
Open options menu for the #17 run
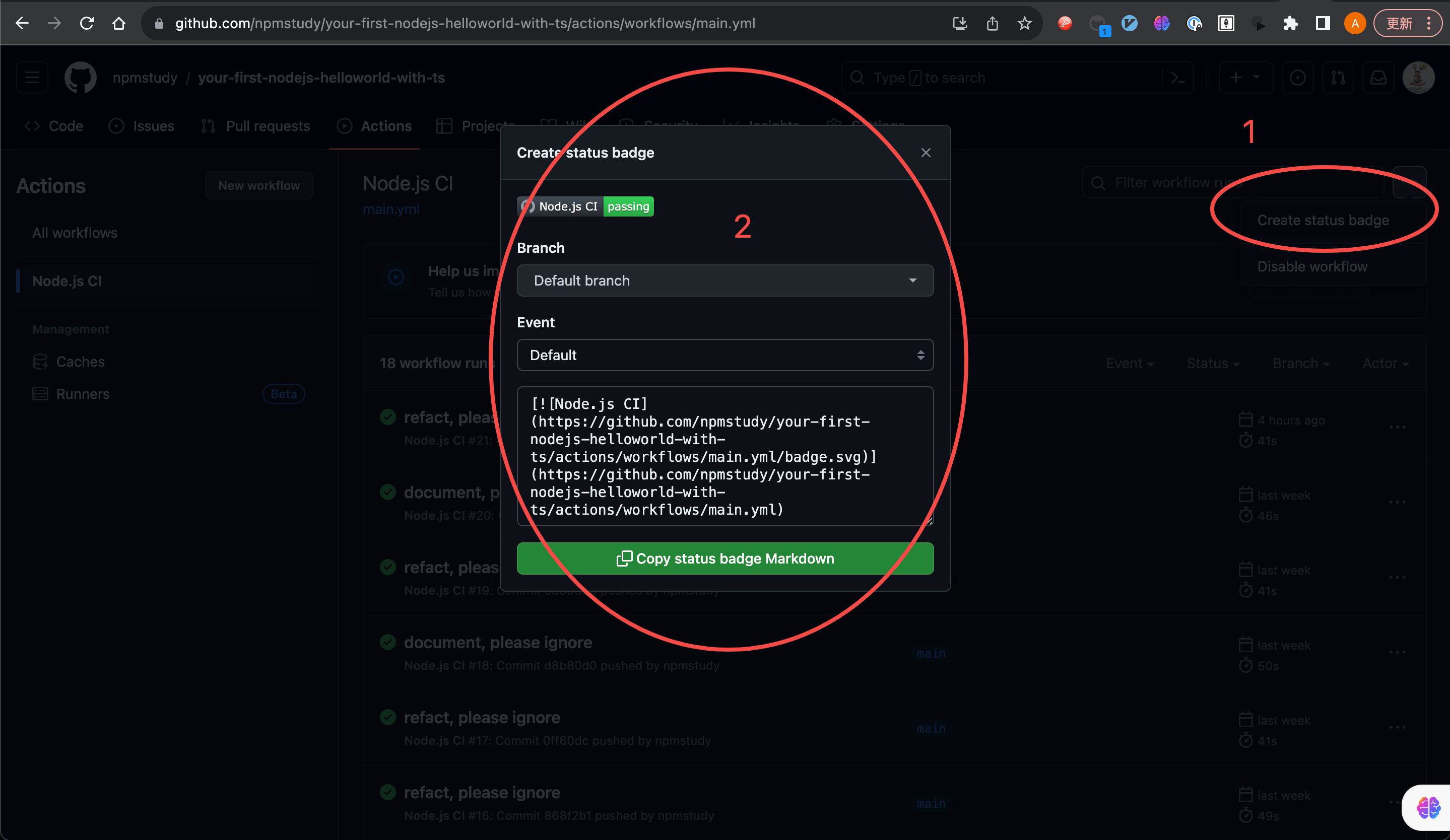1397,727
